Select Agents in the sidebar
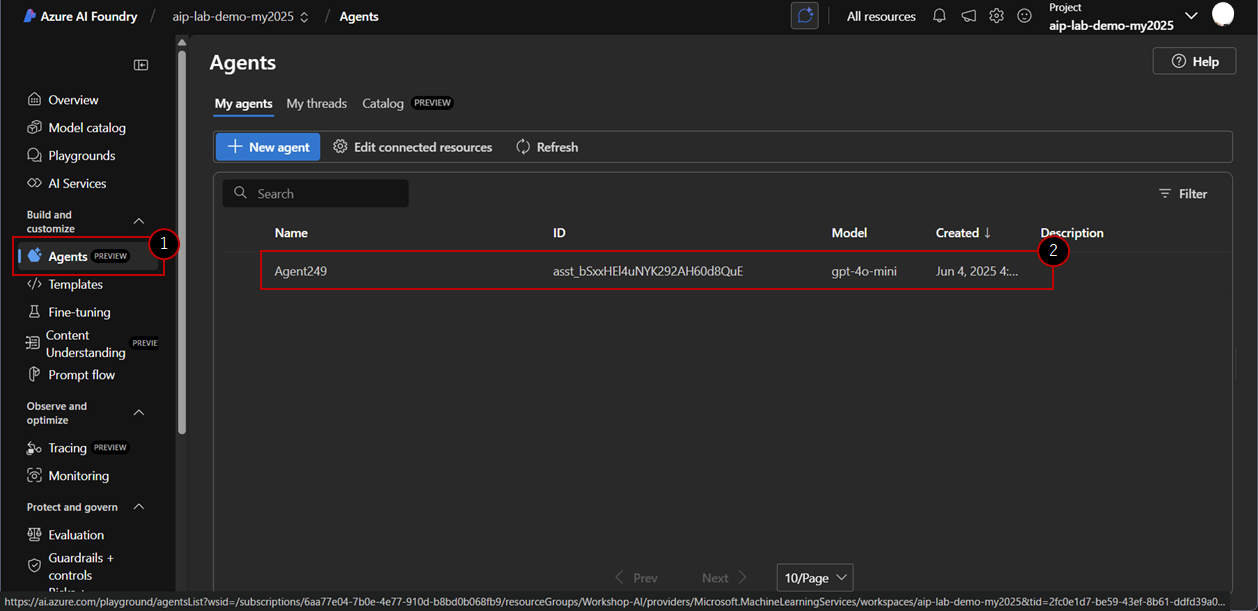 88,257
